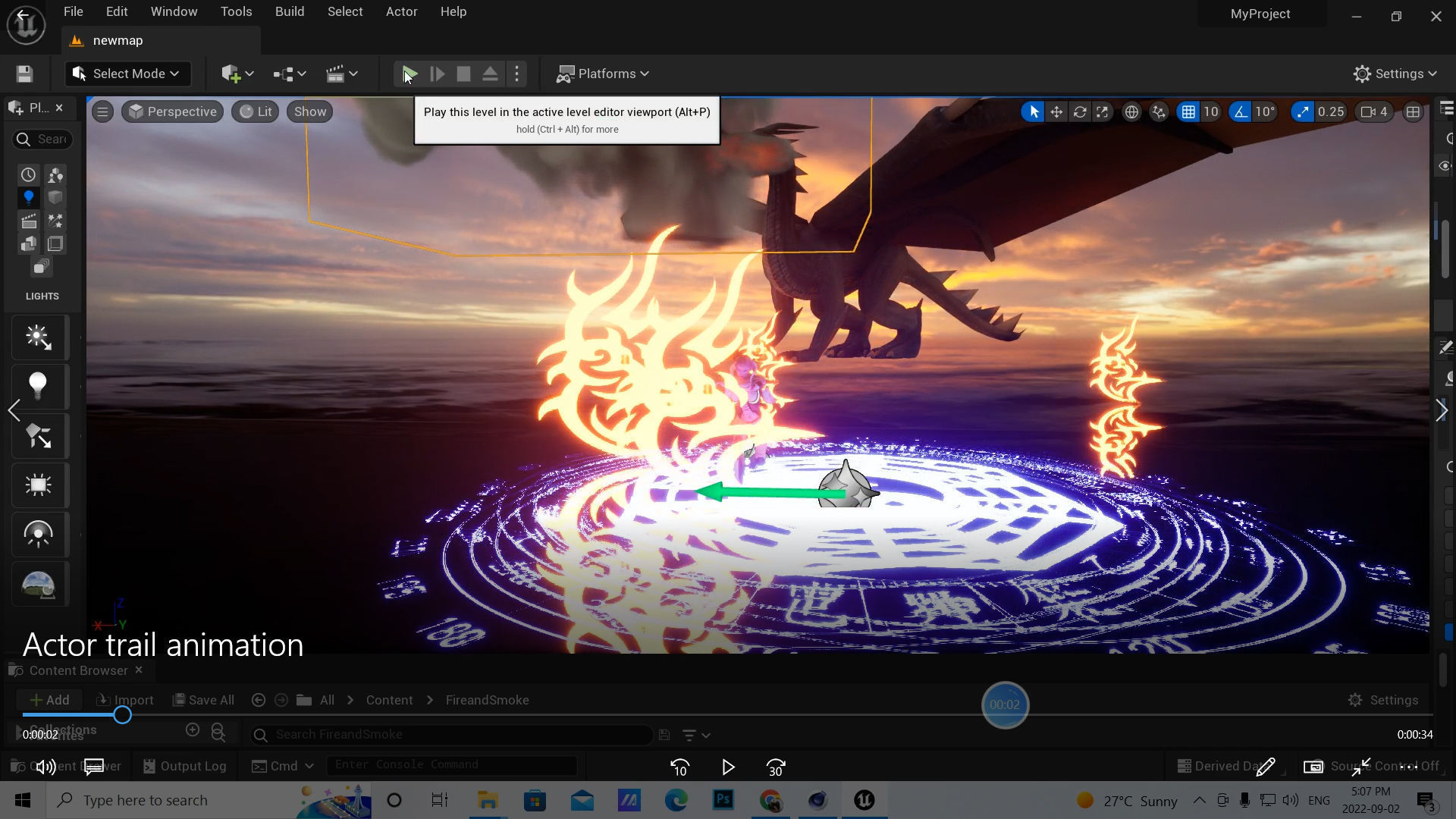
Task: Select the Rect Light actor
Action: pyautogui.click(x=39, y=485)
